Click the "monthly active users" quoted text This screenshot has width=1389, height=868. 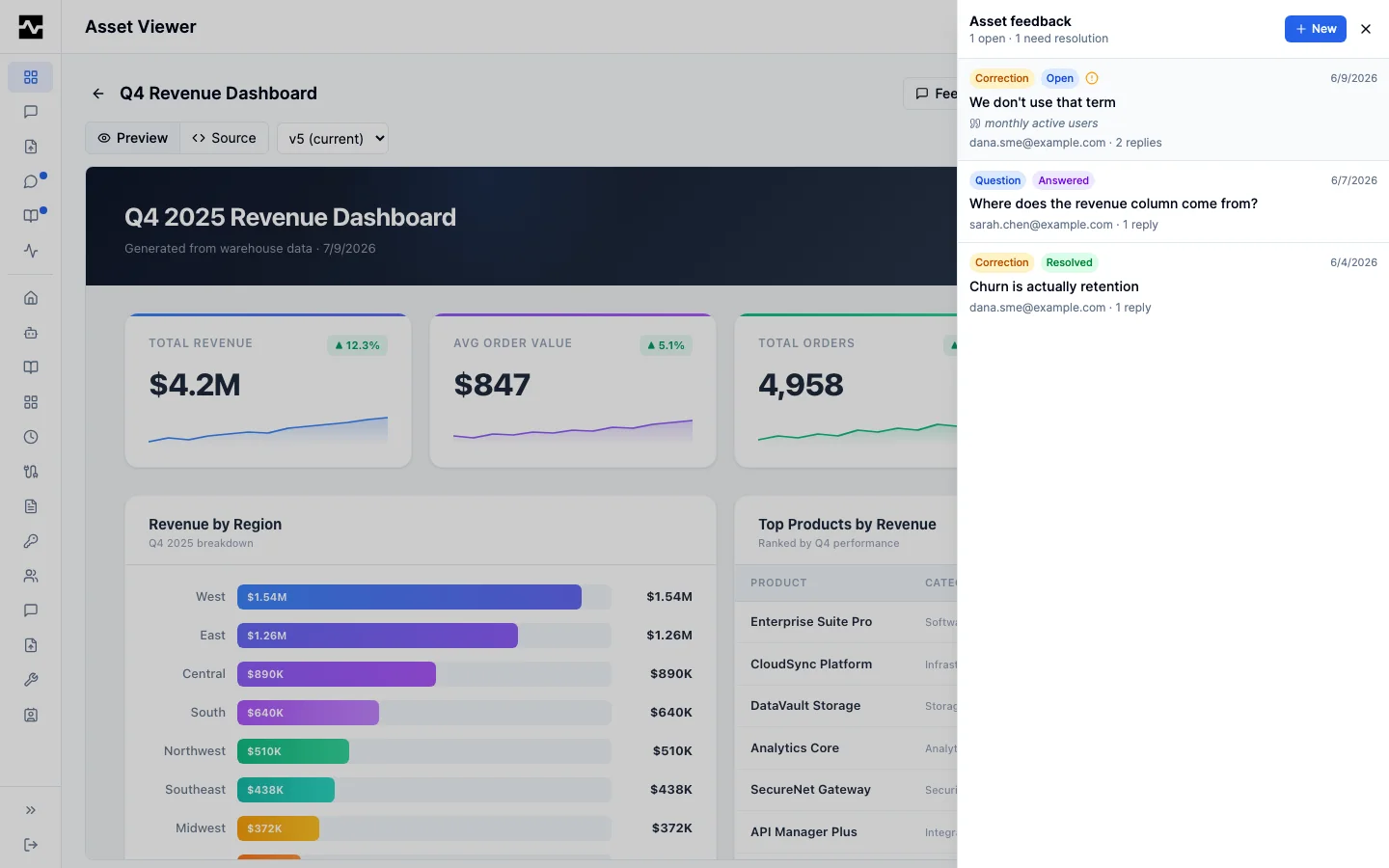(x=1041, y=123)
